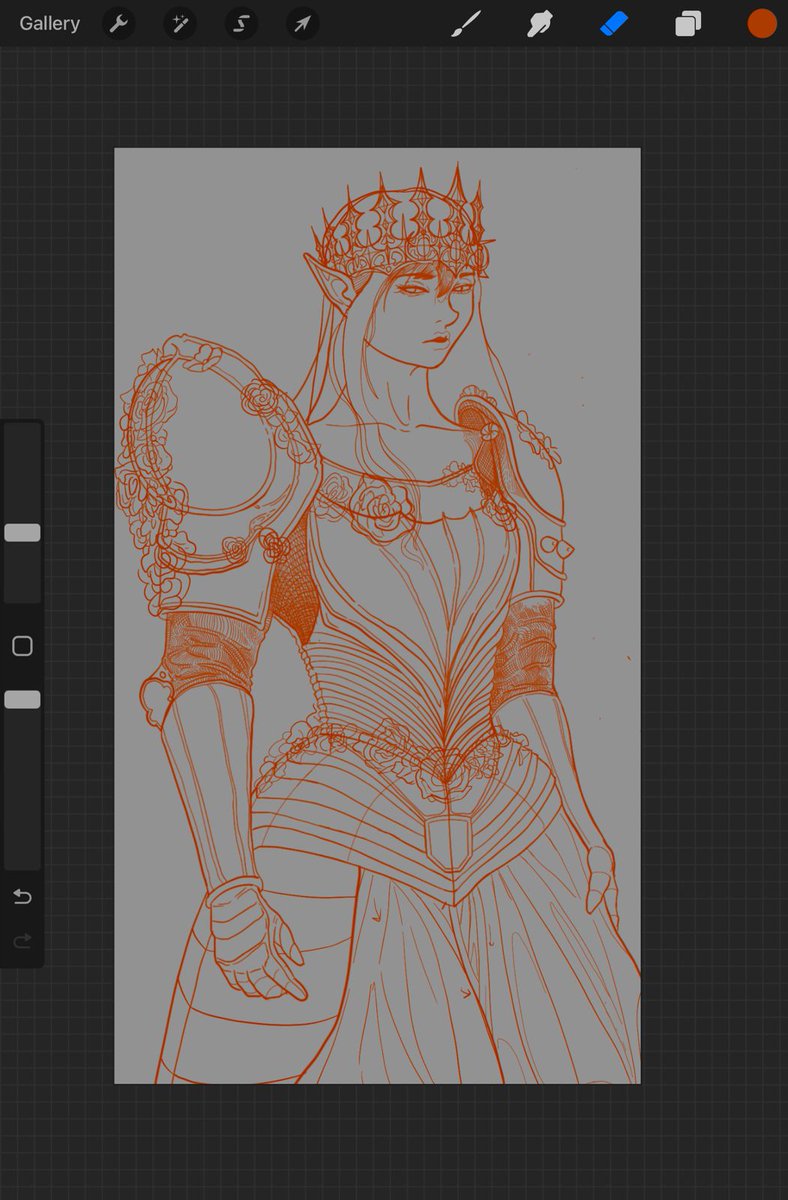This screenshot has height=1200, width=788.
Task: Activate the Selection tool
Action: point(241,24)
